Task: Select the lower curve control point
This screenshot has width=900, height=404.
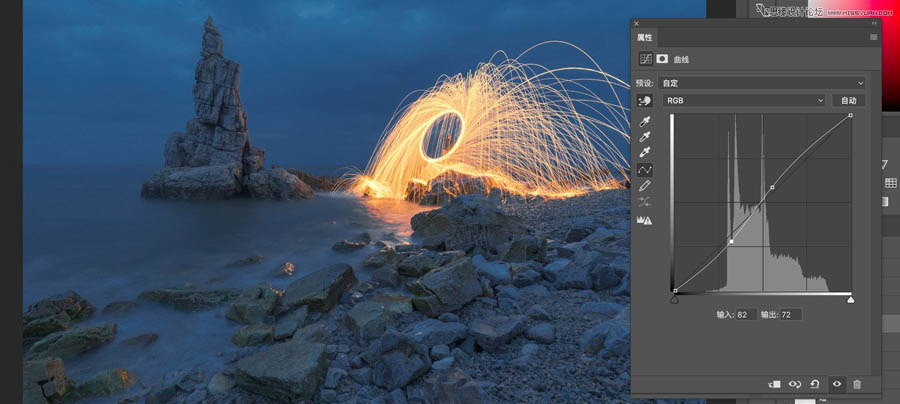Action: pos(731,242)
